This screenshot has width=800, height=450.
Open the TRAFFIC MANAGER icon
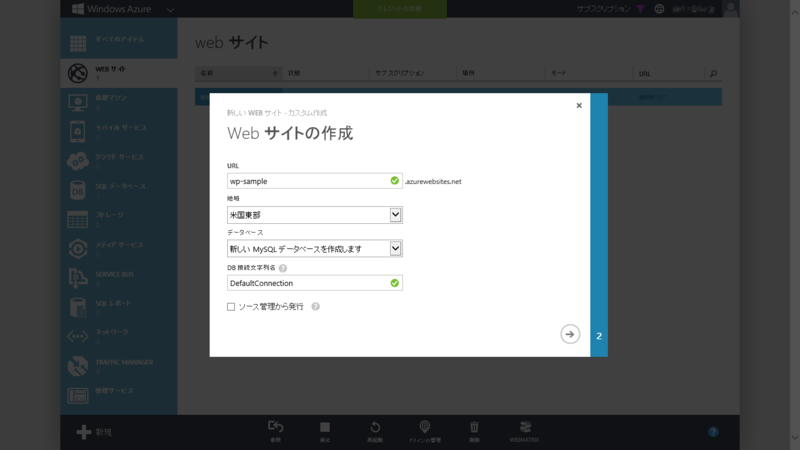coord(78,366)
